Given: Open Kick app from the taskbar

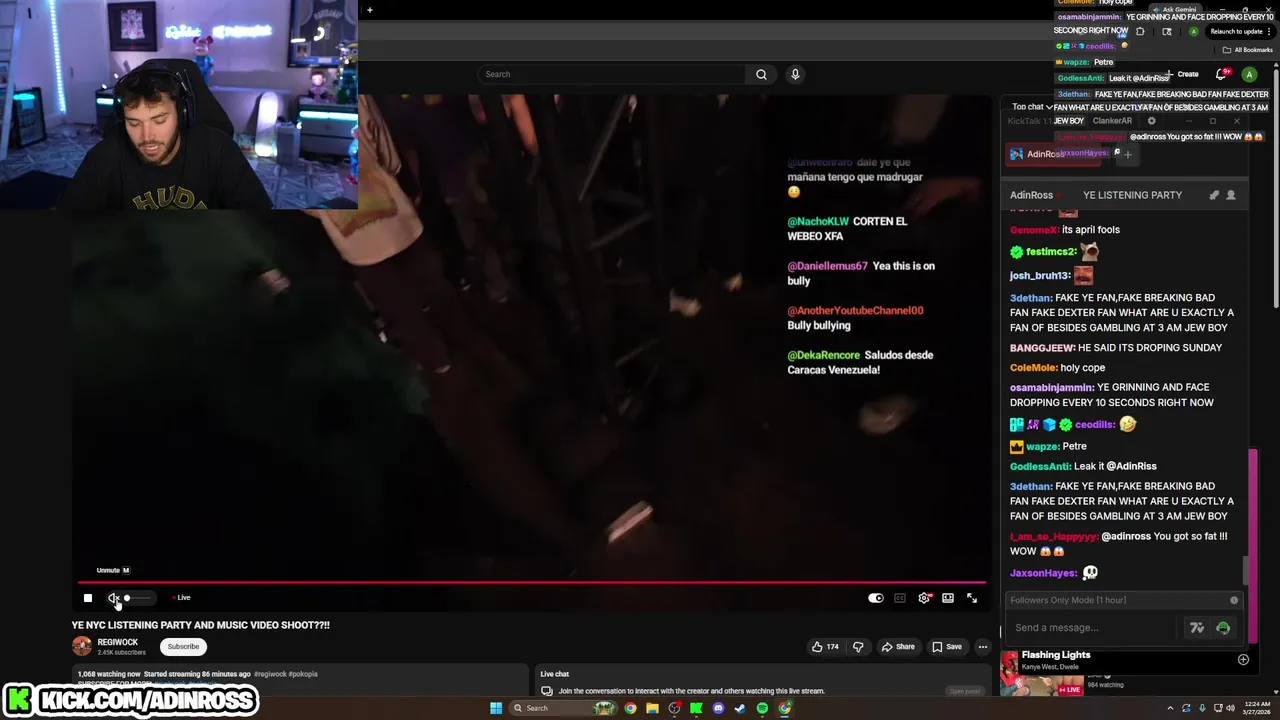Looking at the screenshot, I should (696, 708).
